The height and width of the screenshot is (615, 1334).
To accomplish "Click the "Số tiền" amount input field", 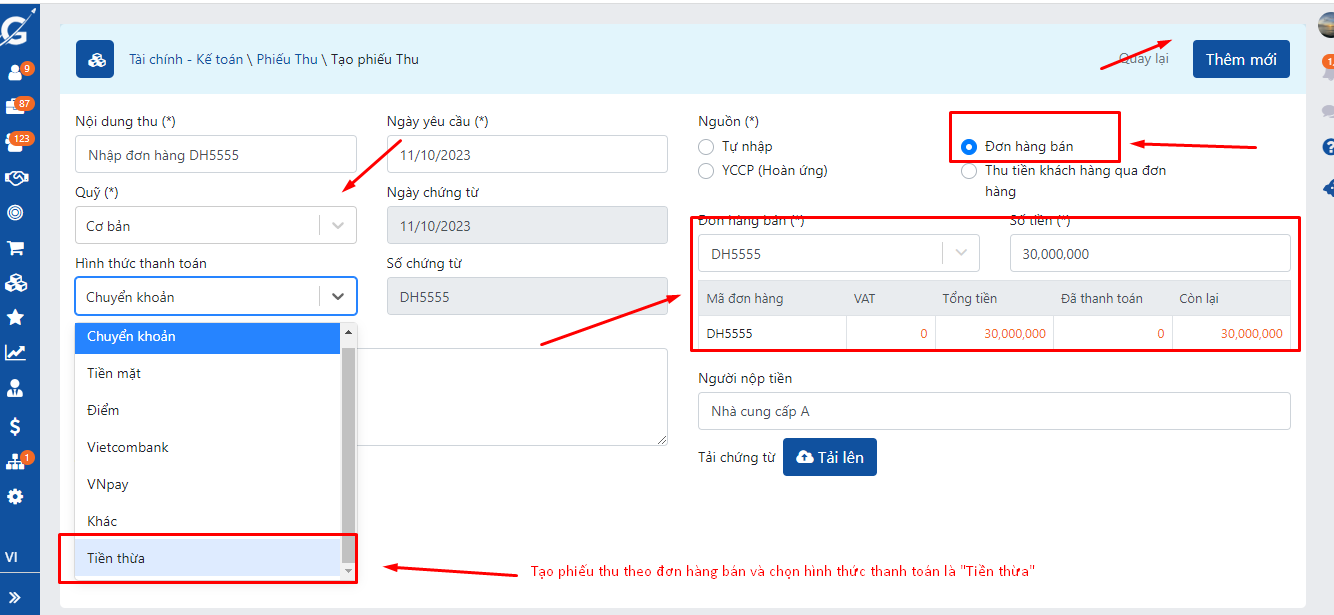I will (x=1149, y=254).
